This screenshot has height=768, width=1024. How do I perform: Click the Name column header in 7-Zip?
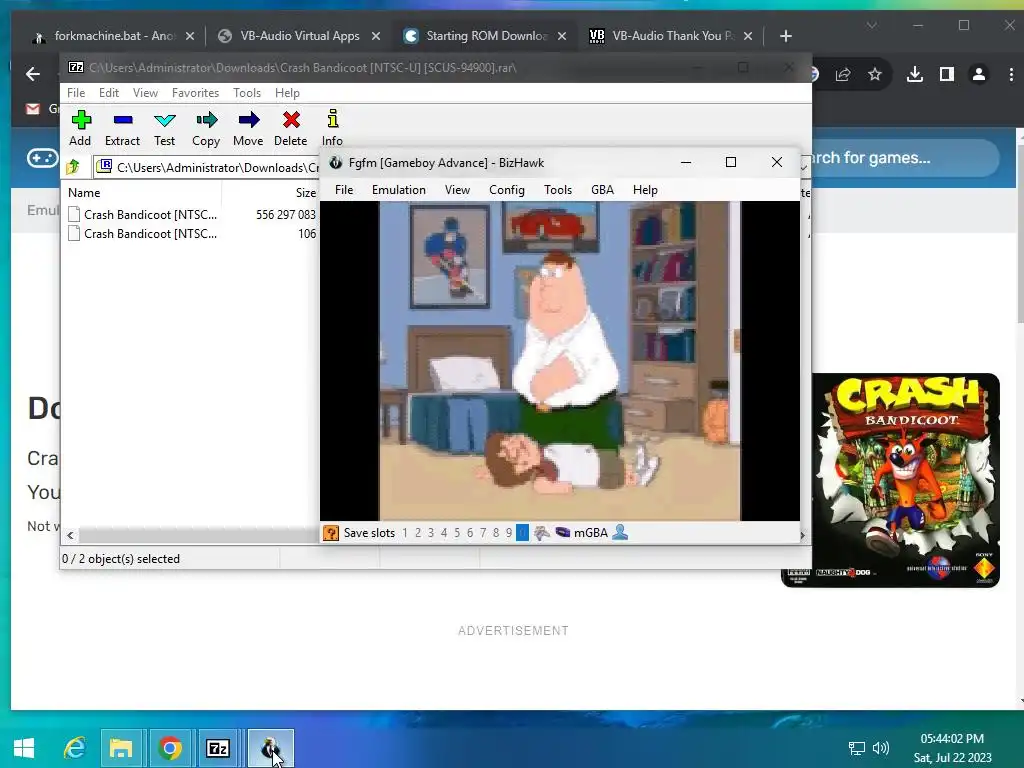pyautogui.click(x=142, y=193)
